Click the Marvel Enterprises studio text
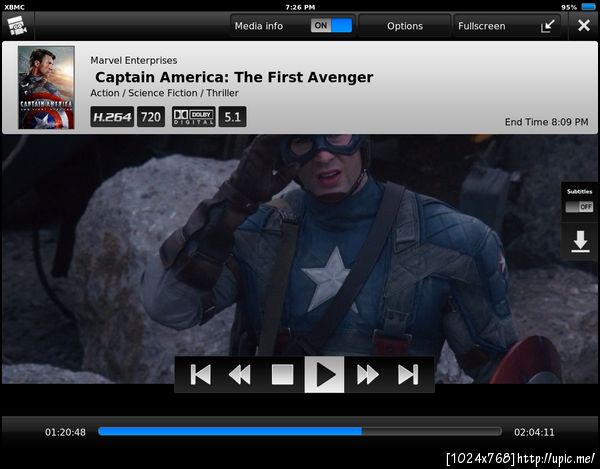The image size is (600, 469). click(134, 60)
